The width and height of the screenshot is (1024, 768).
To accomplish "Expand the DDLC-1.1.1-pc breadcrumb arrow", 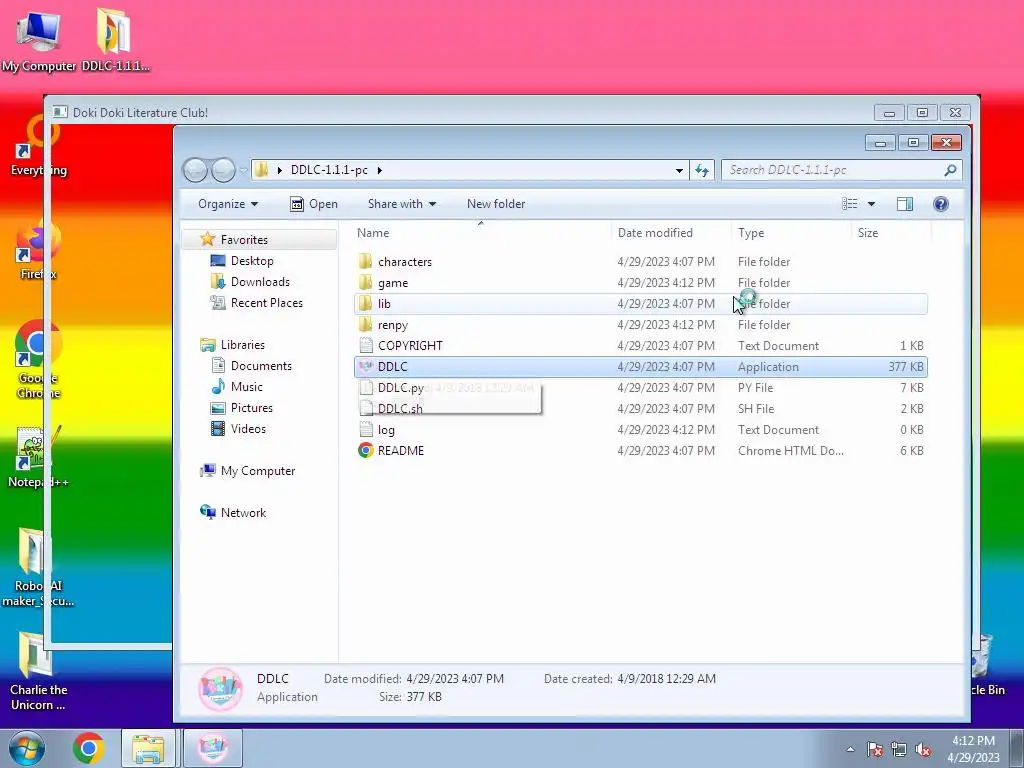I will pos(379,170).
